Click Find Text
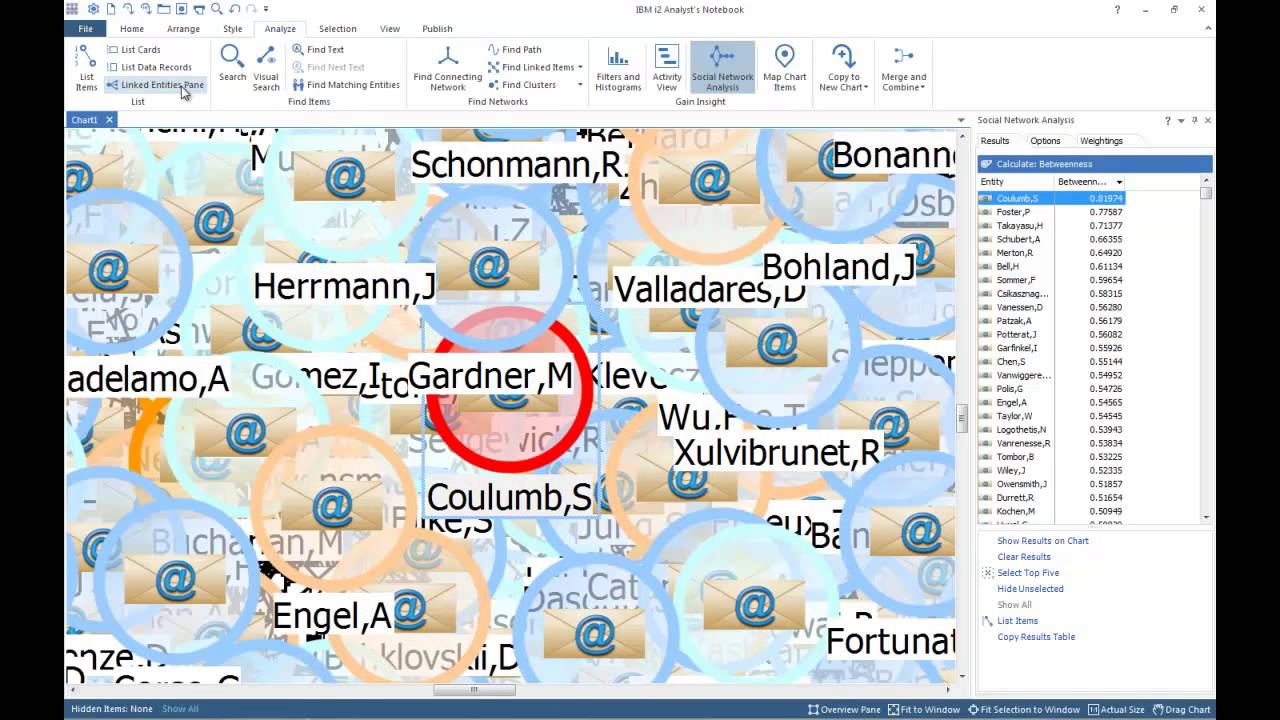Image resolution: width=1280 pixels, height=720 pixels. pos(318,49)
